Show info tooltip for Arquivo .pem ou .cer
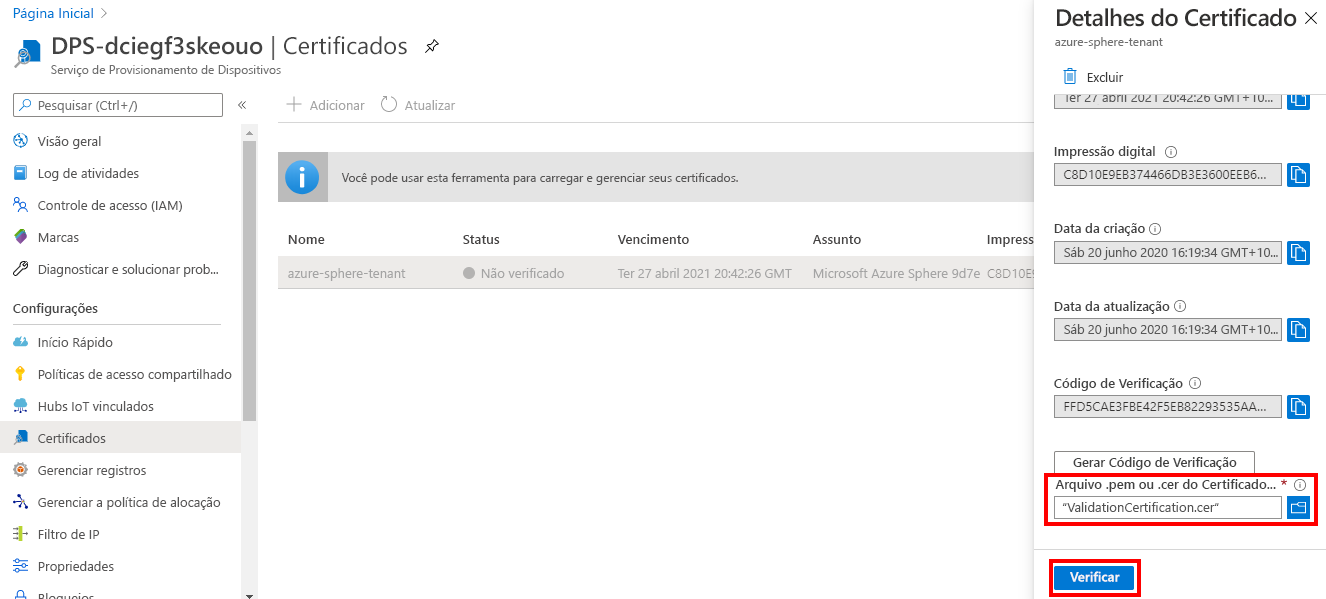1326x599 pixels. 1300,485
